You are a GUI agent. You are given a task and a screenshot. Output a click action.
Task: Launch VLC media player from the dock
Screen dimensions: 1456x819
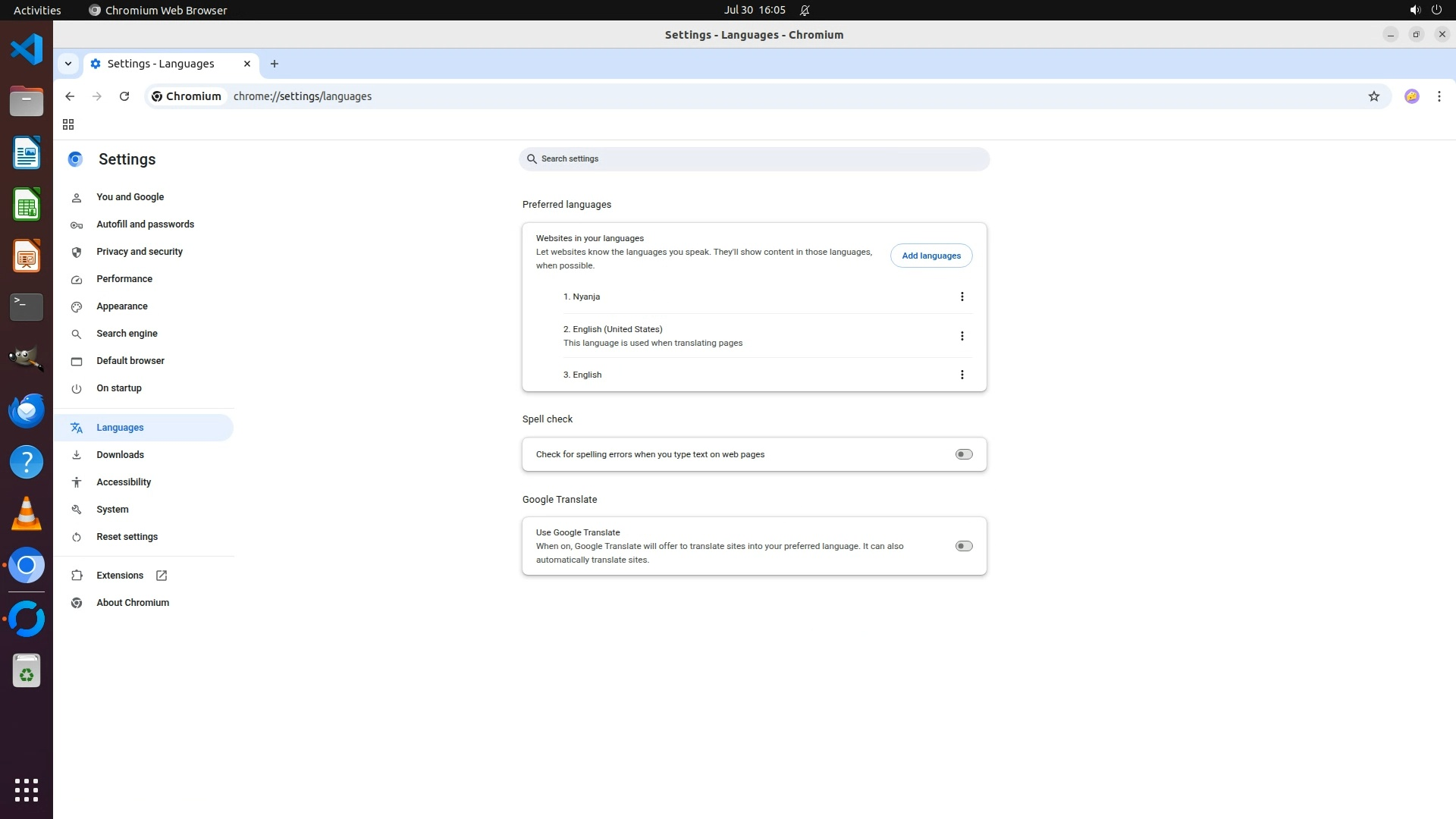coord(27,514)
